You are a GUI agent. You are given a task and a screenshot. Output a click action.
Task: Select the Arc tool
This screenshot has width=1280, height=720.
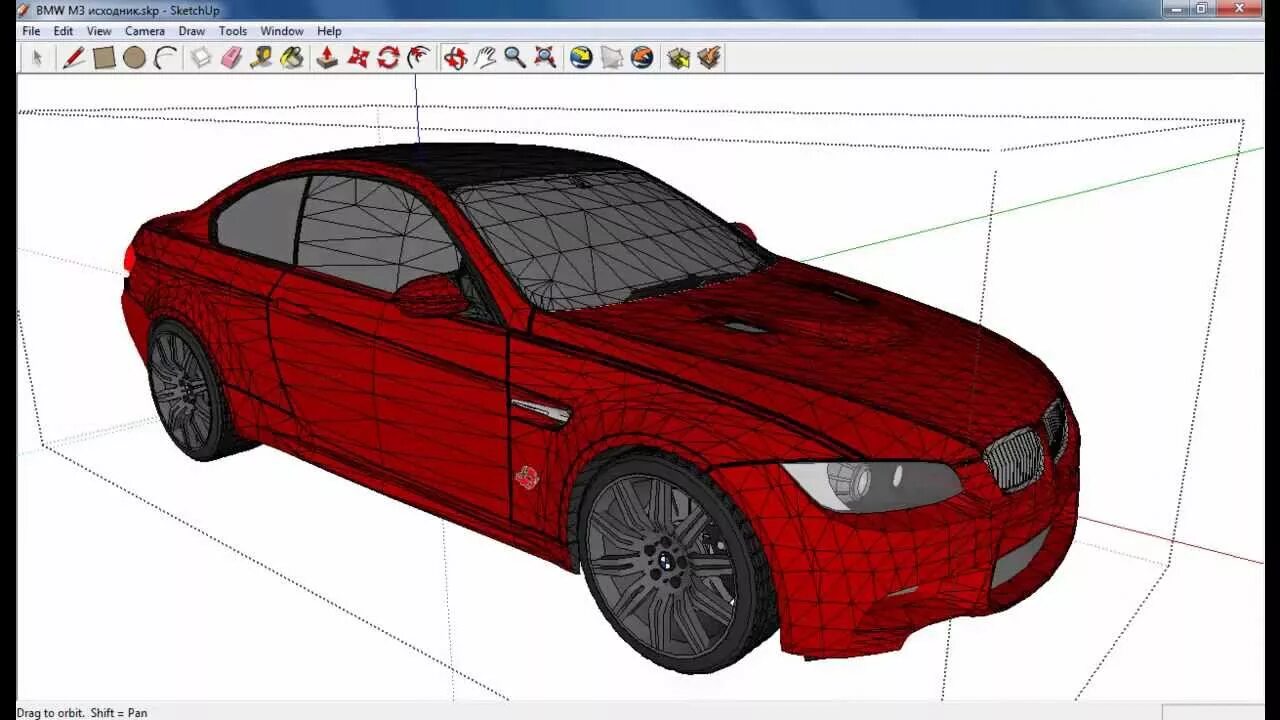pos(165,58)
